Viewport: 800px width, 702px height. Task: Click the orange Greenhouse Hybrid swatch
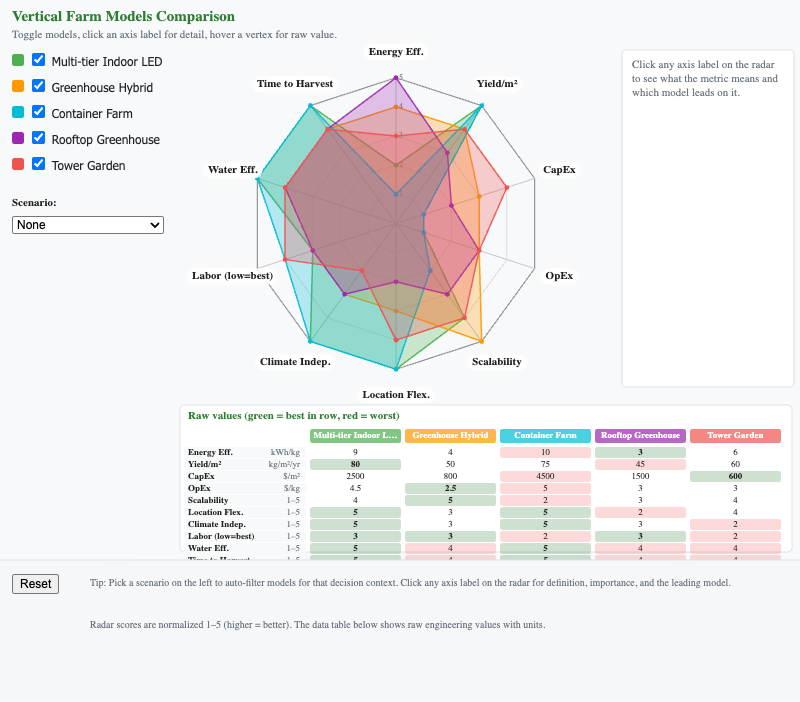tap(18, 86)
